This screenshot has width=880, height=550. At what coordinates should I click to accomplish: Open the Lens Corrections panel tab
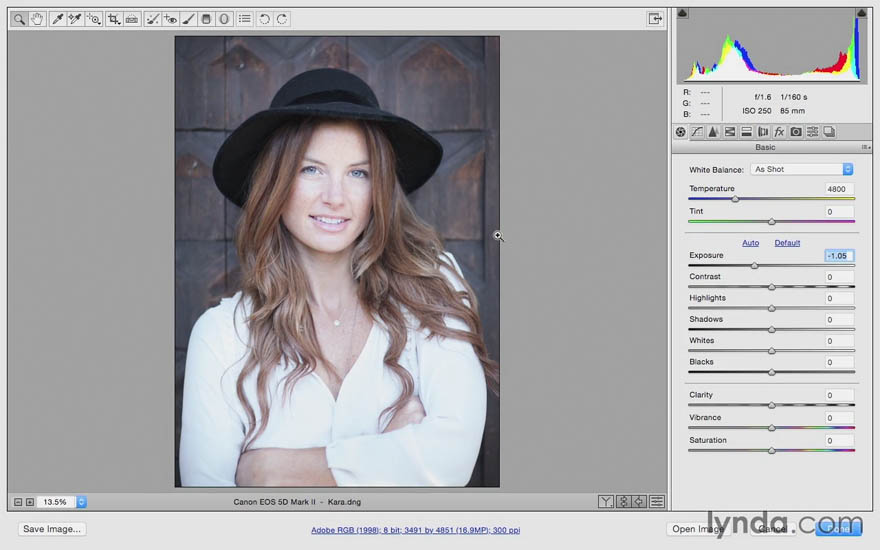[x=763, y=132]
